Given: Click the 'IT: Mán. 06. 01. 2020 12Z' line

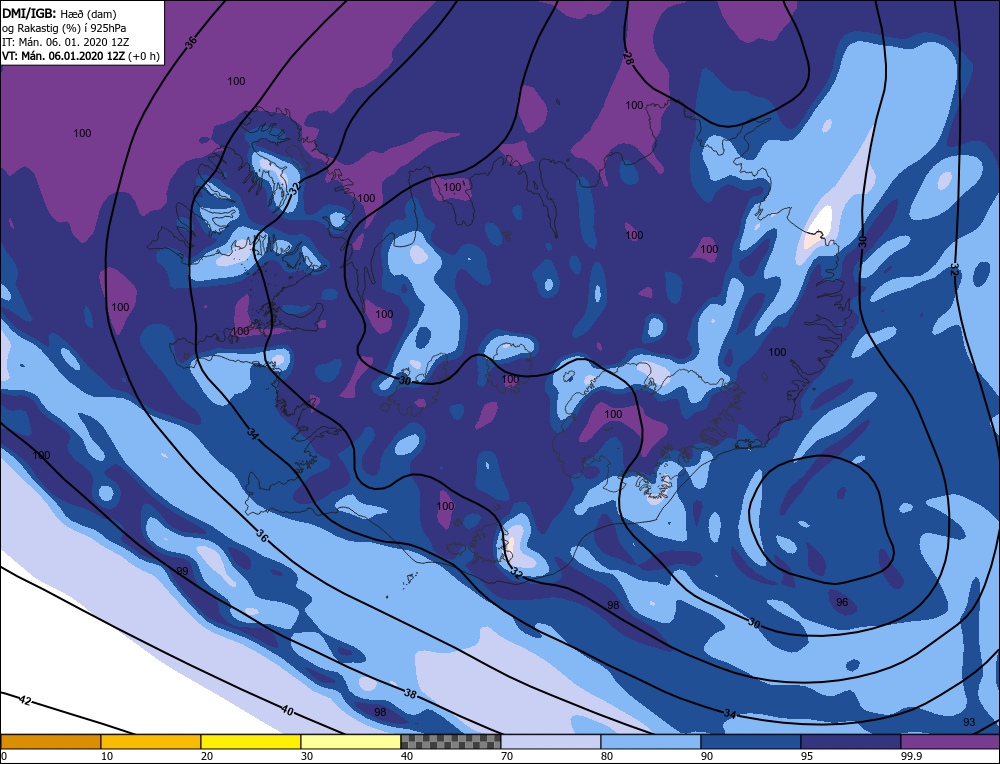Looking at the screenshot, I should click(66, 42).
